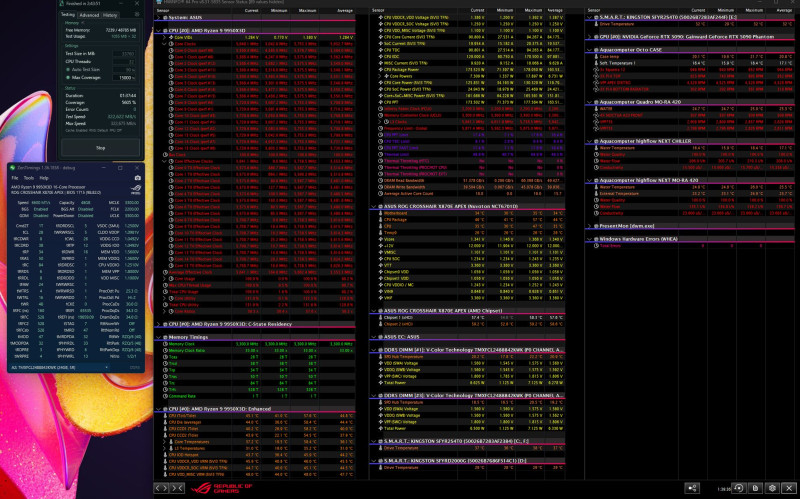
Task: Select the DRAM Read Bandwidth row
Action: click(x=469, y=181)
